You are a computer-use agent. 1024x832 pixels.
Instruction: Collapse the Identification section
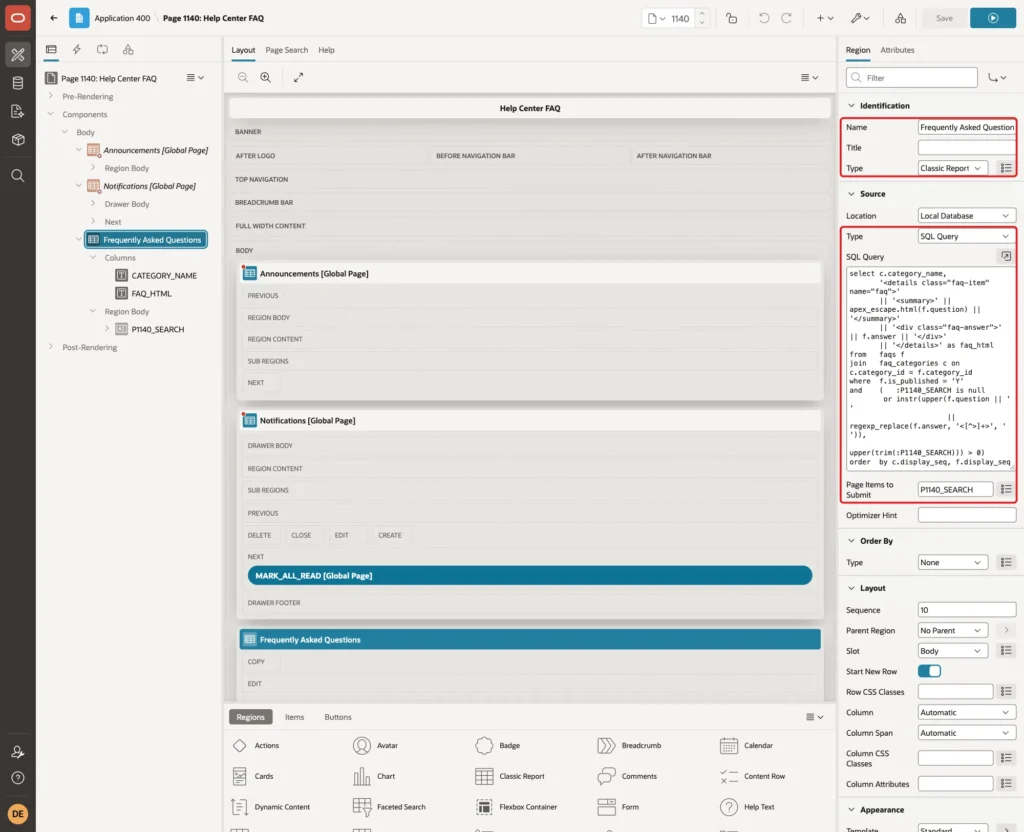[x=851, y=106]
